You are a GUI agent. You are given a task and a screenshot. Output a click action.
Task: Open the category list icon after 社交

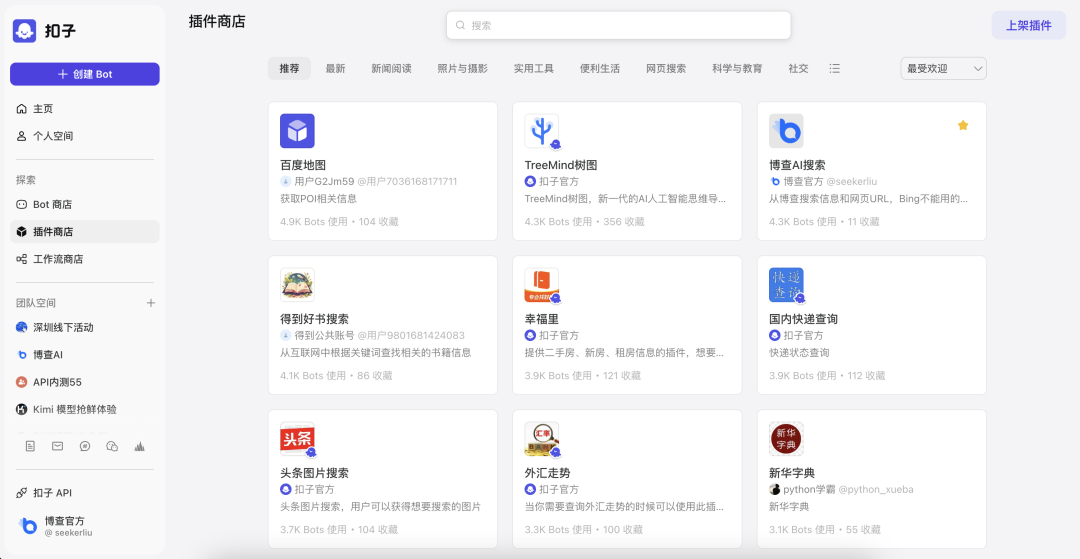835,69
